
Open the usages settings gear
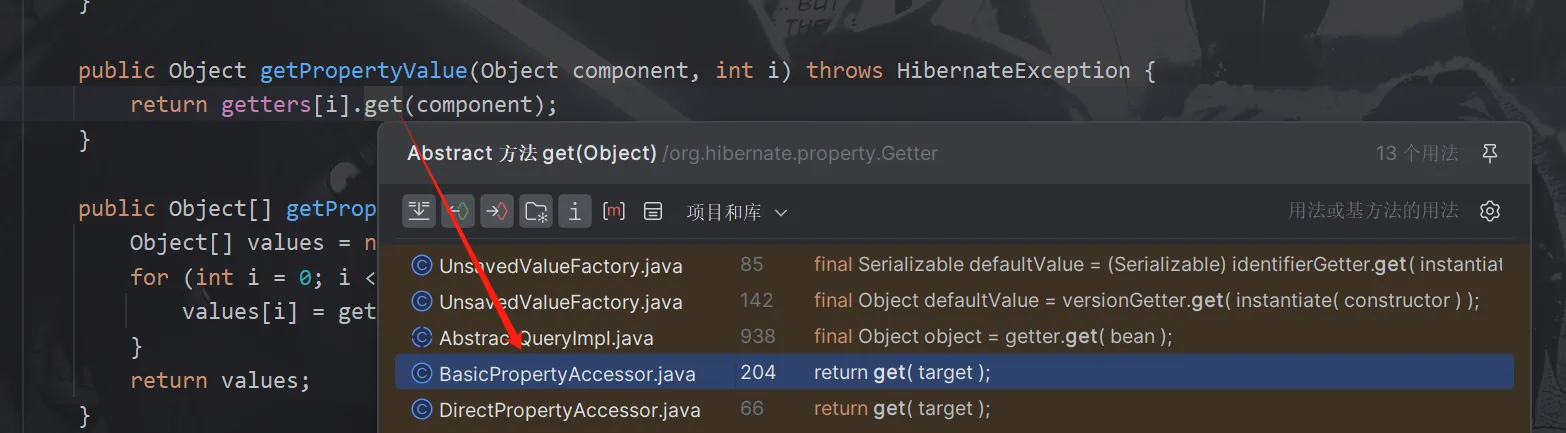[x=1490, y=211]
